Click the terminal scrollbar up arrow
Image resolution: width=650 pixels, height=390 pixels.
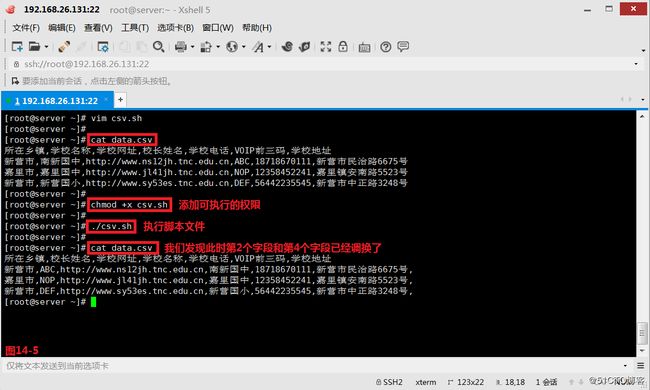(x=643, y=117)
